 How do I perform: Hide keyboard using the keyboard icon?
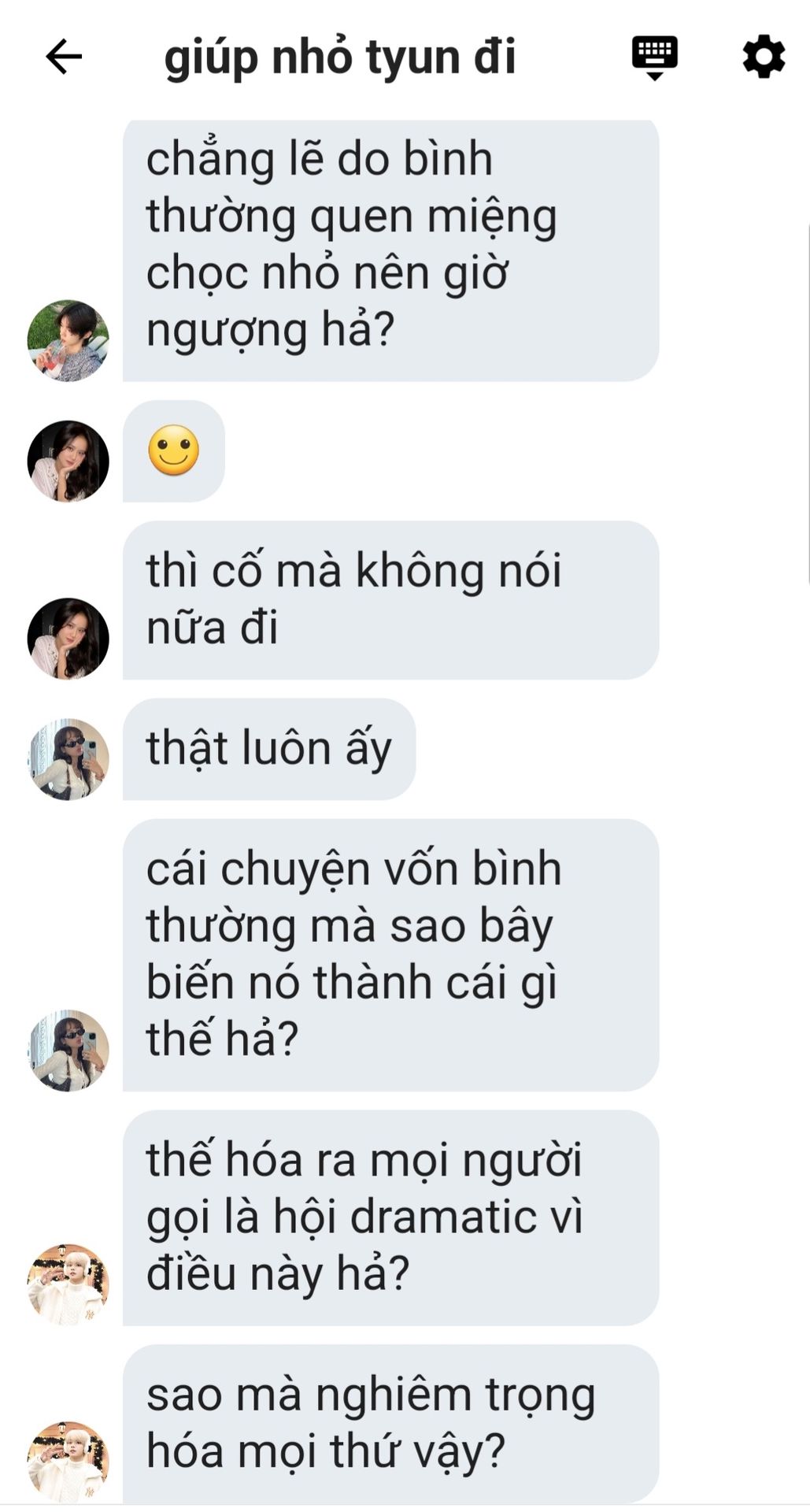coord(655,57)
